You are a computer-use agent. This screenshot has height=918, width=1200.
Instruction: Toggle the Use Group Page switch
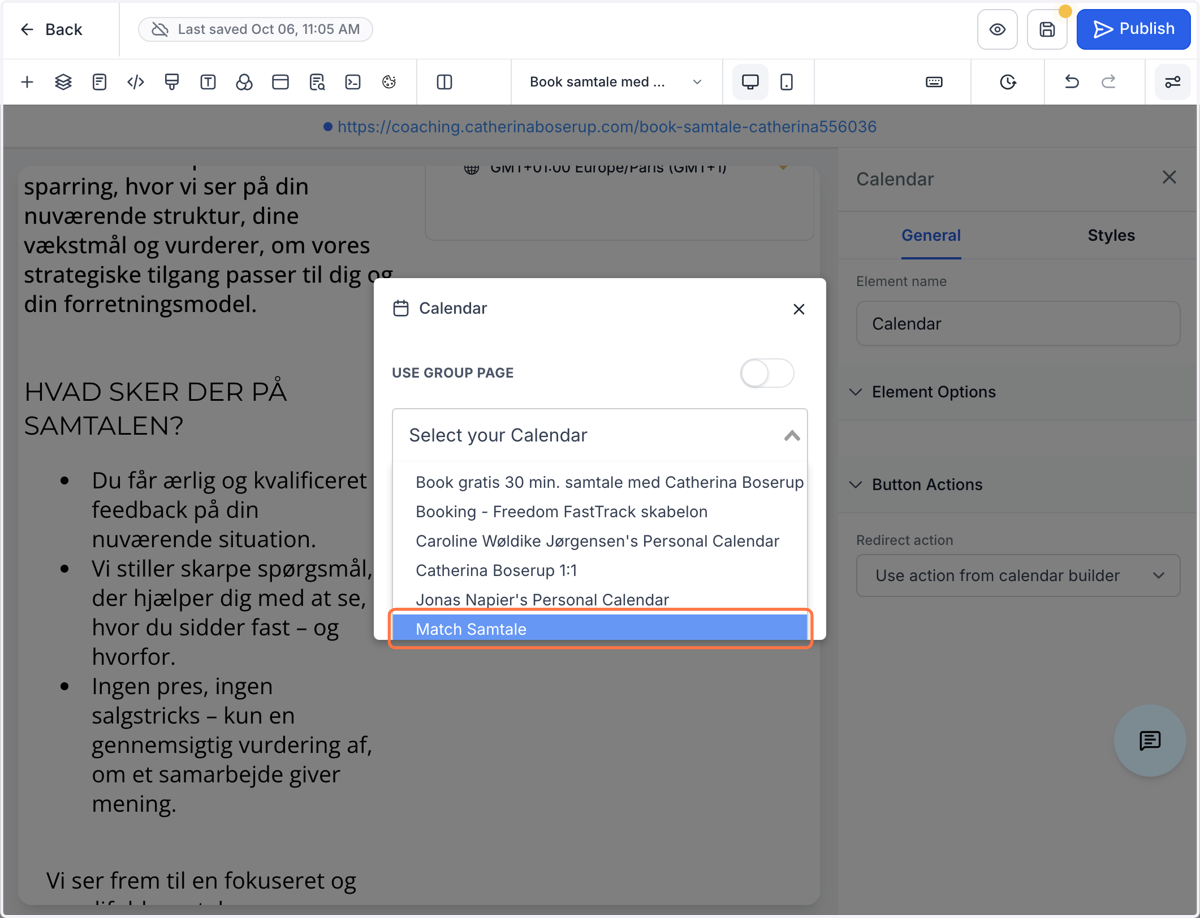[x=767, y=373]
